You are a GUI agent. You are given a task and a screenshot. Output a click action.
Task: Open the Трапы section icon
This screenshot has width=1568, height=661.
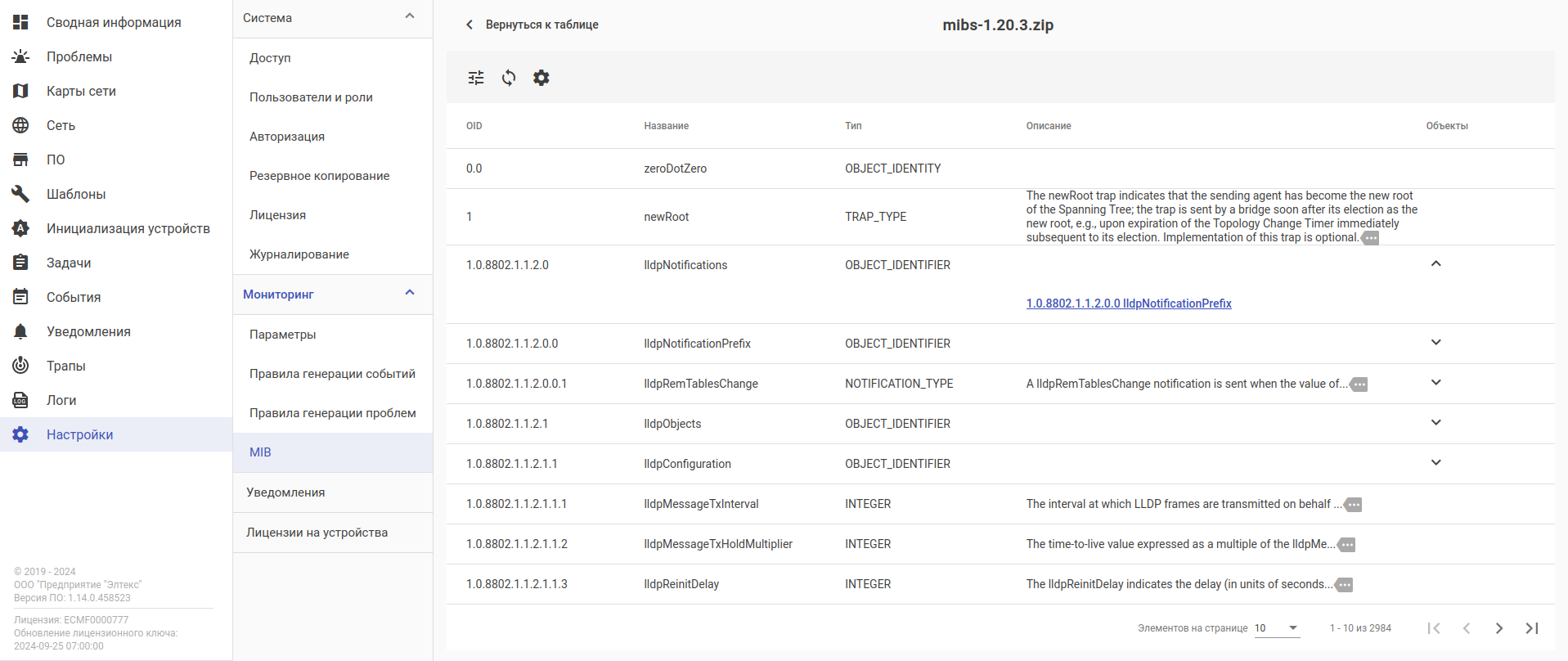click(20, 366)
